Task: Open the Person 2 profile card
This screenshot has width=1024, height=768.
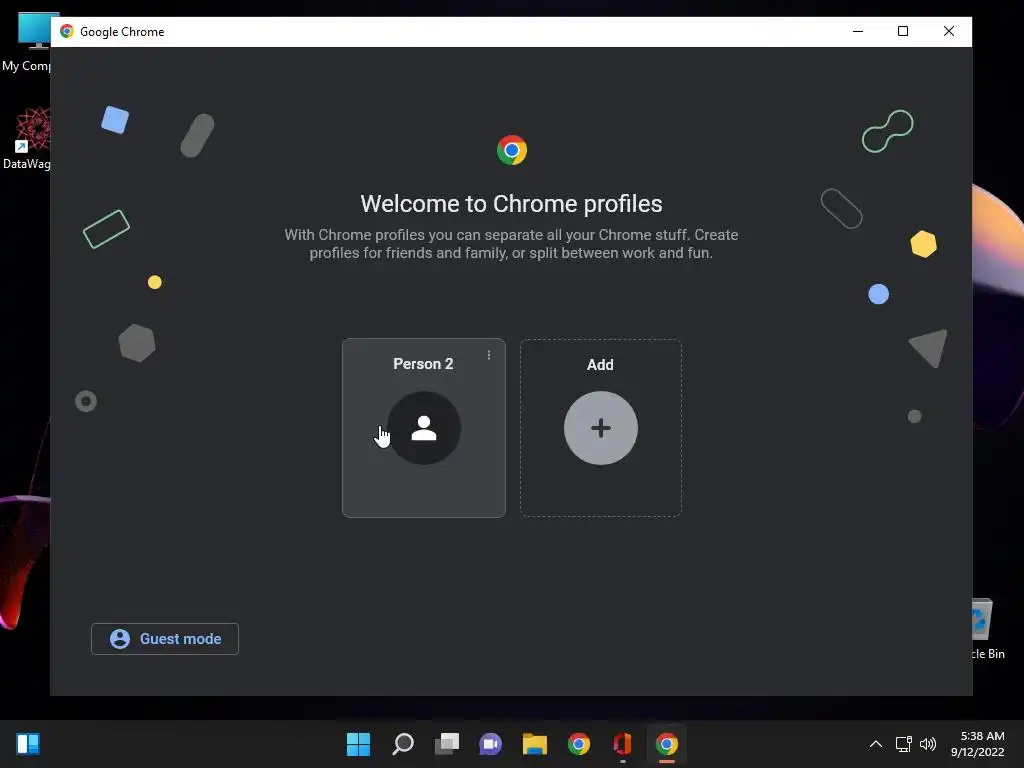Action: [423, 428]
